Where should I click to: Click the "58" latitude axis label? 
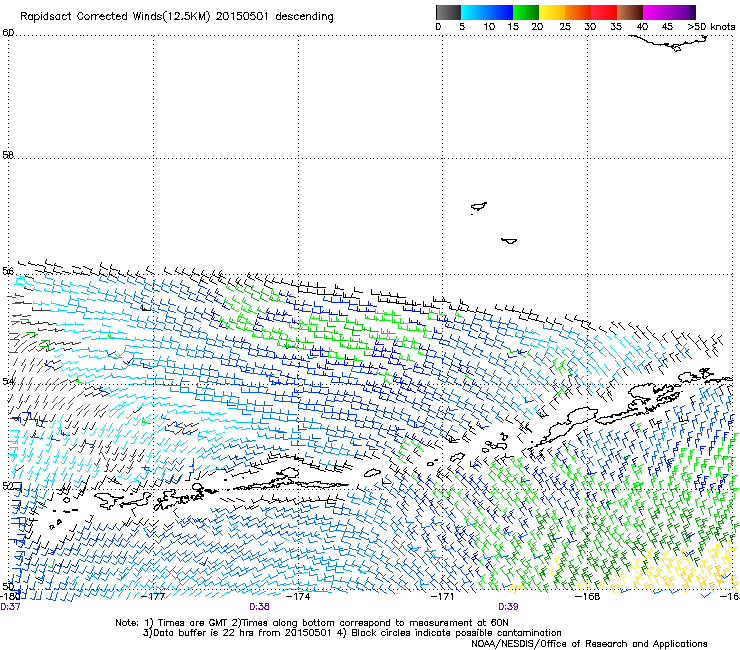8,155
